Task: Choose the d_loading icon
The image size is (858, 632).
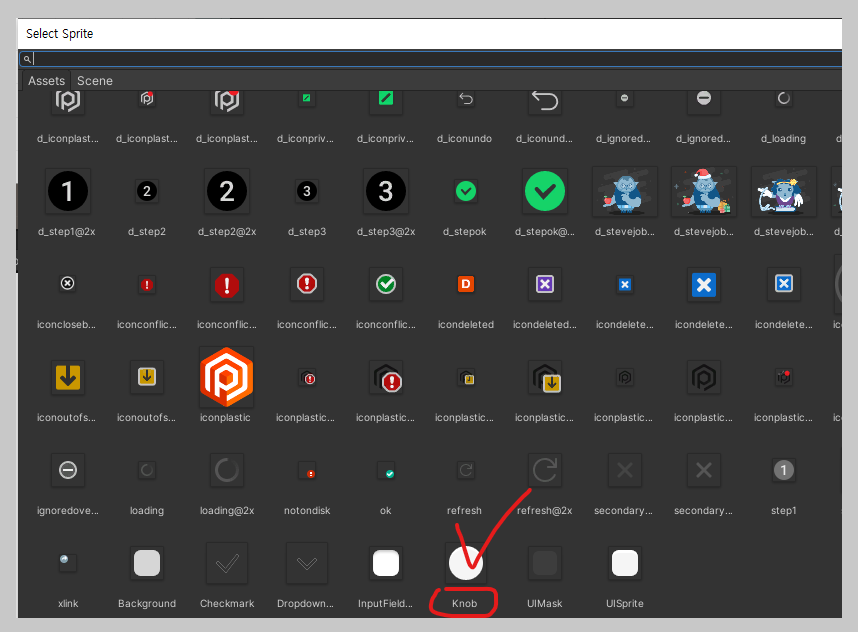Action: tap(784, 99)
